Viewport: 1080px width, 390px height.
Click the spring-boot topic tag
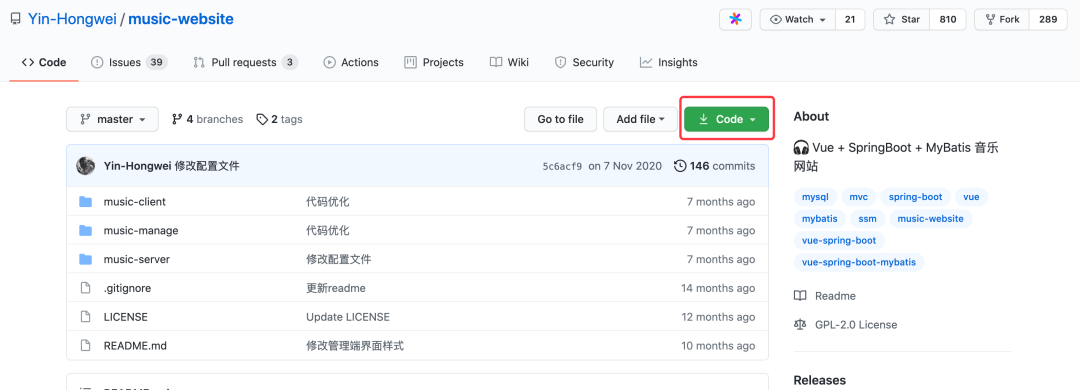pos(915,197)
